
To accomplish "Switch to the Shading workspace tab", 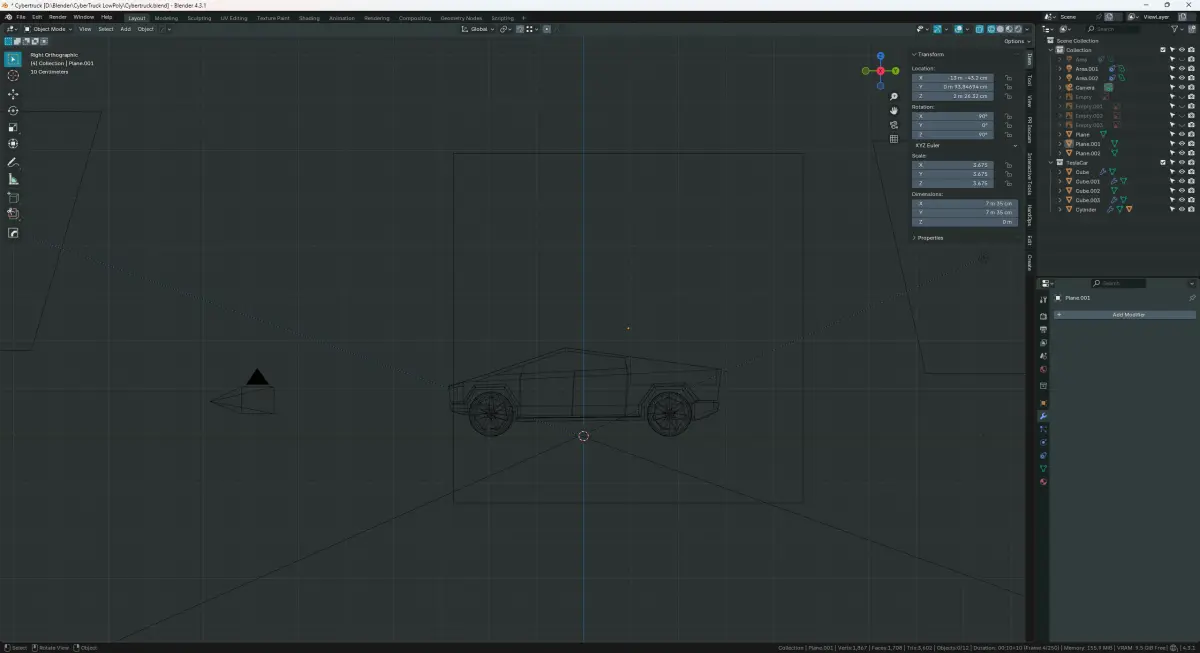I will [309, 18].
